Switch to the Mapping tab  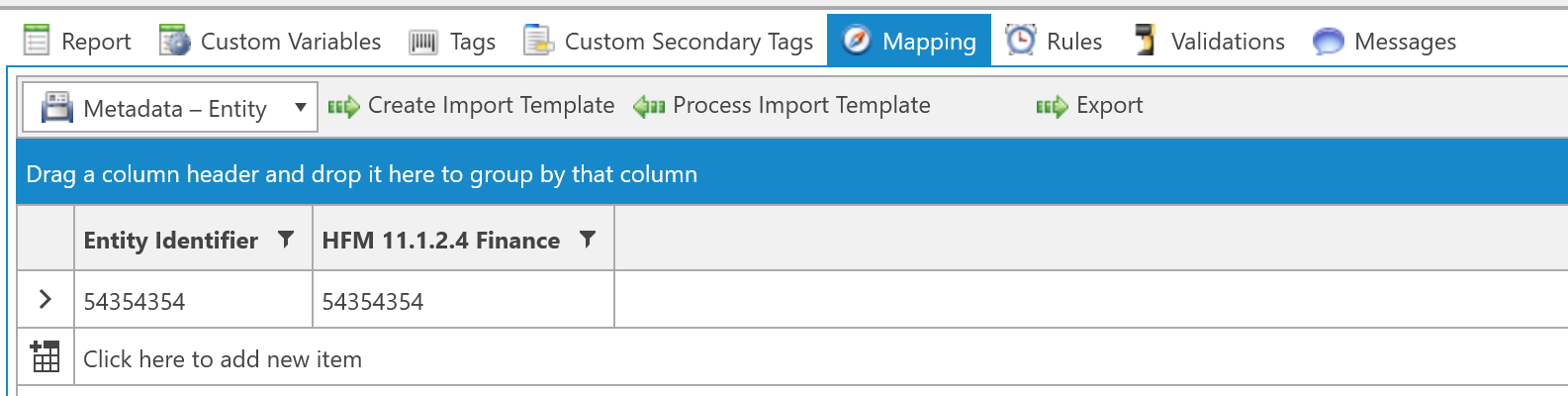point(909,41)
